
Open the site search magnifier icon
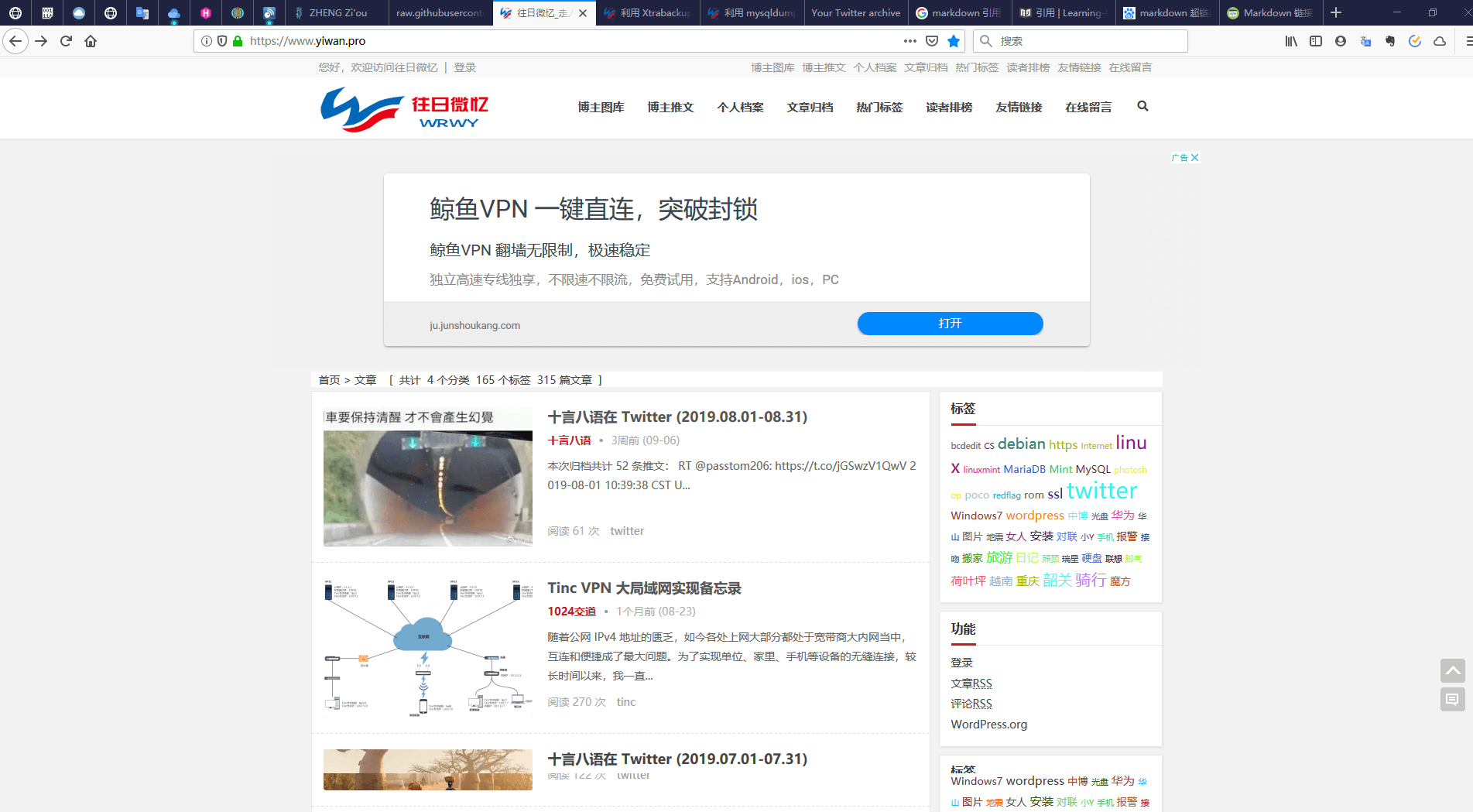[x=1142, y=106]
